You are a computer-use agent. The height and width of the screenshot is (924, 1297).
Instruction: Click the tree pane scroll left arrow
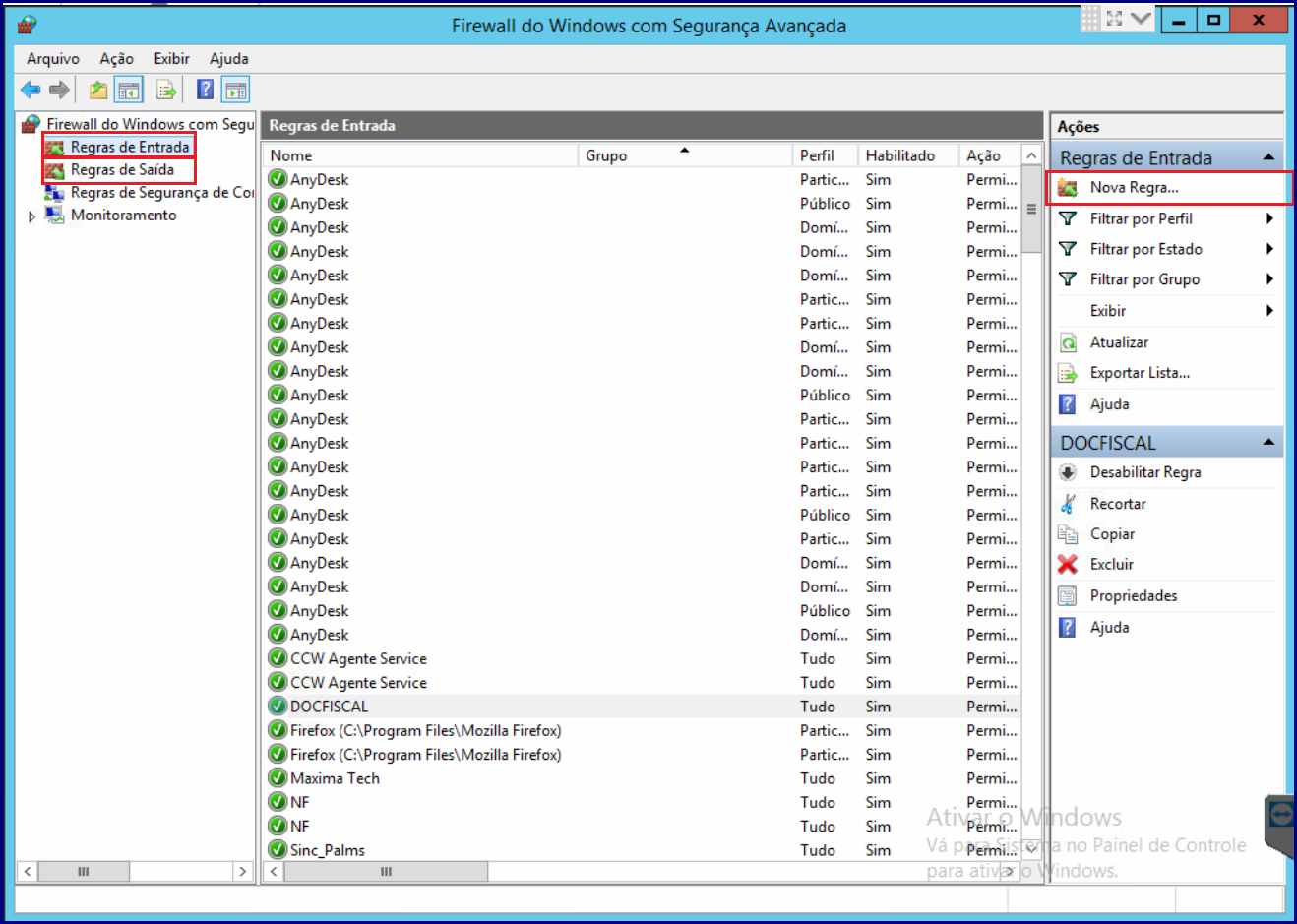coord(28,872)
